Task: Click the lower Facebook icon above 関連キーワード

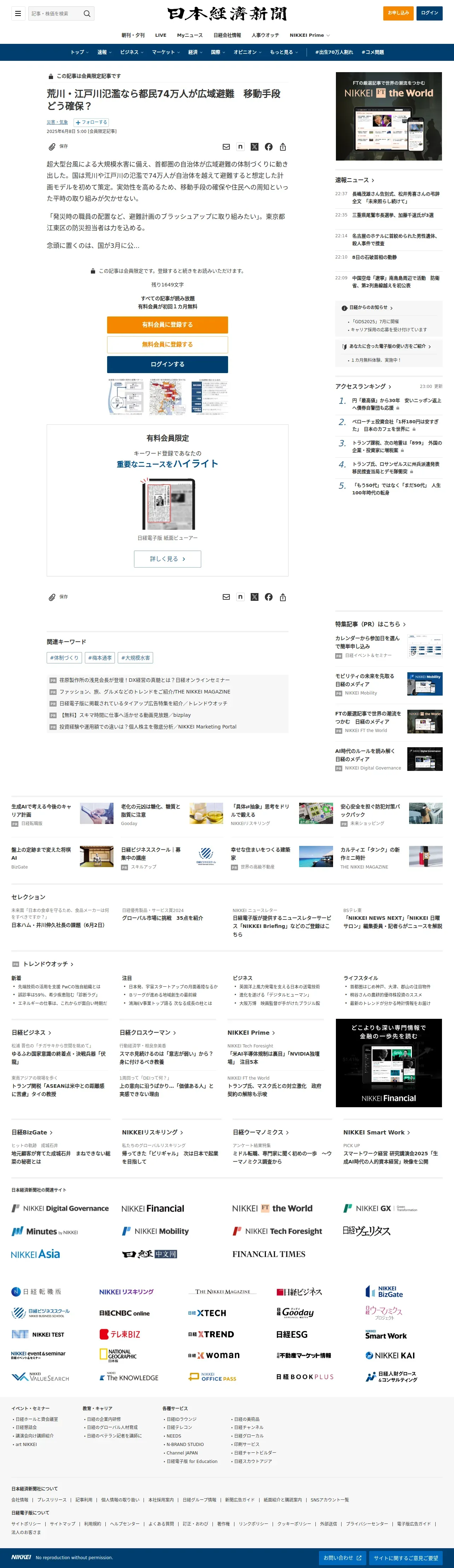Action: (268, 597)
